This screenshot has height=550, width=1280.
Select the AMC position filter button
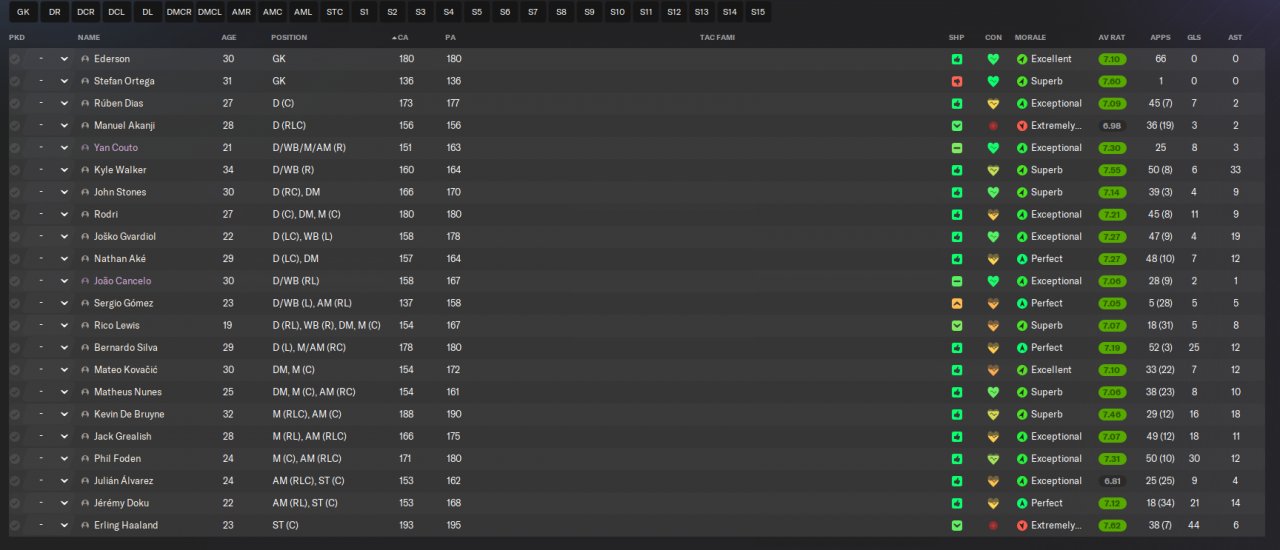tap(272, 12)
